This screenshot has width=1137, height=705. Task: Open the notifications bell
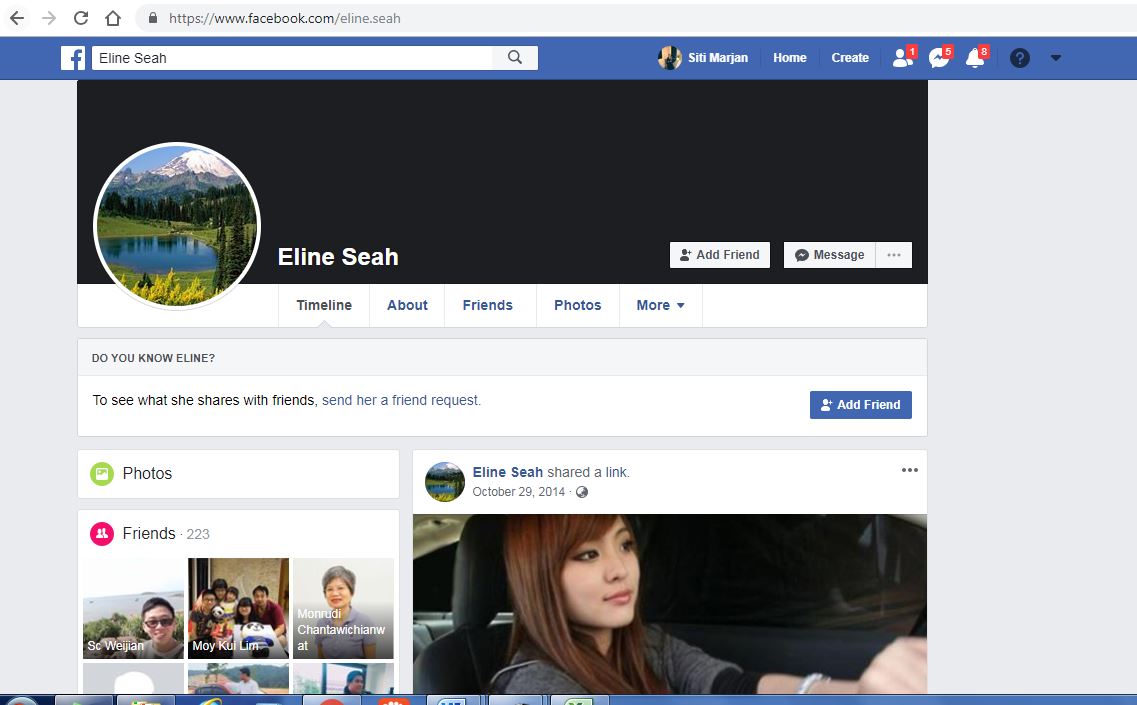(x=976, y=57)
